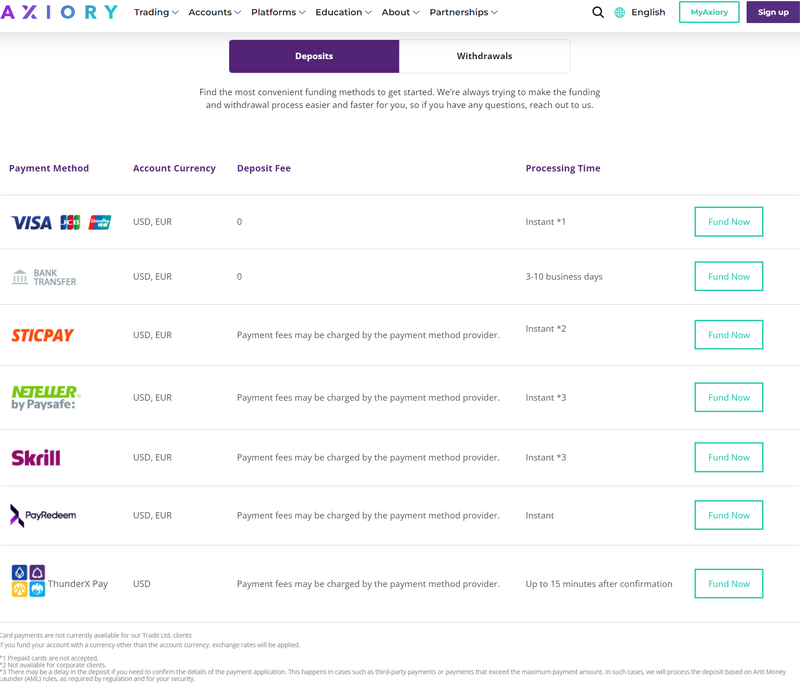Click the Skrill logo
The image size is (800, 689).
tap(36, 458)
